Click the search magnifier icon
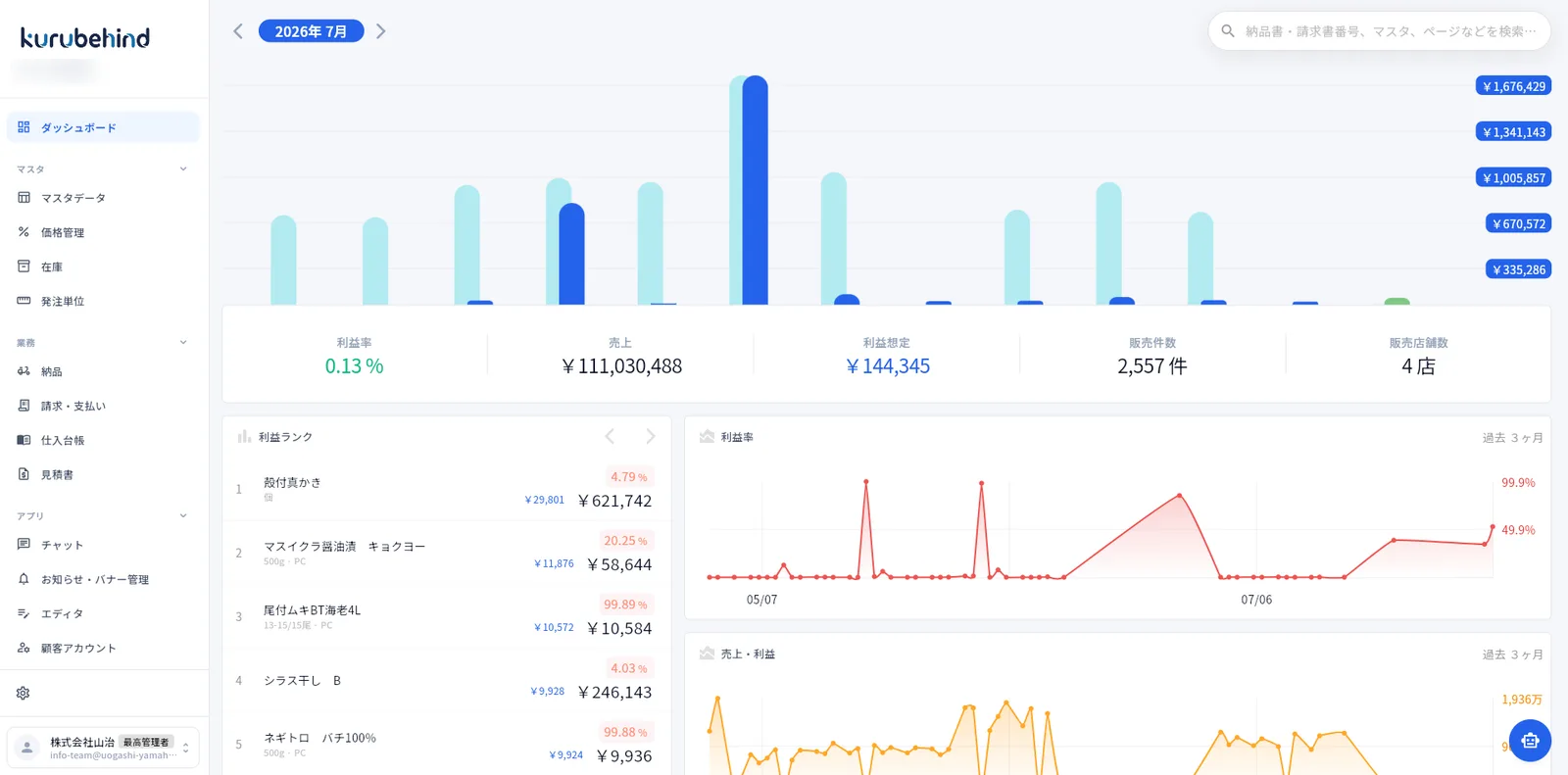Viewport: 1568px width, 775px height. (1227, 31)
